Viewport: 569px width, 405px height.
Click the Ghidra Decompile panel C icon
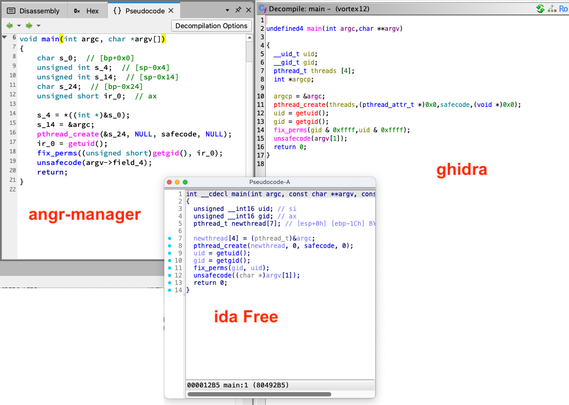263,9
